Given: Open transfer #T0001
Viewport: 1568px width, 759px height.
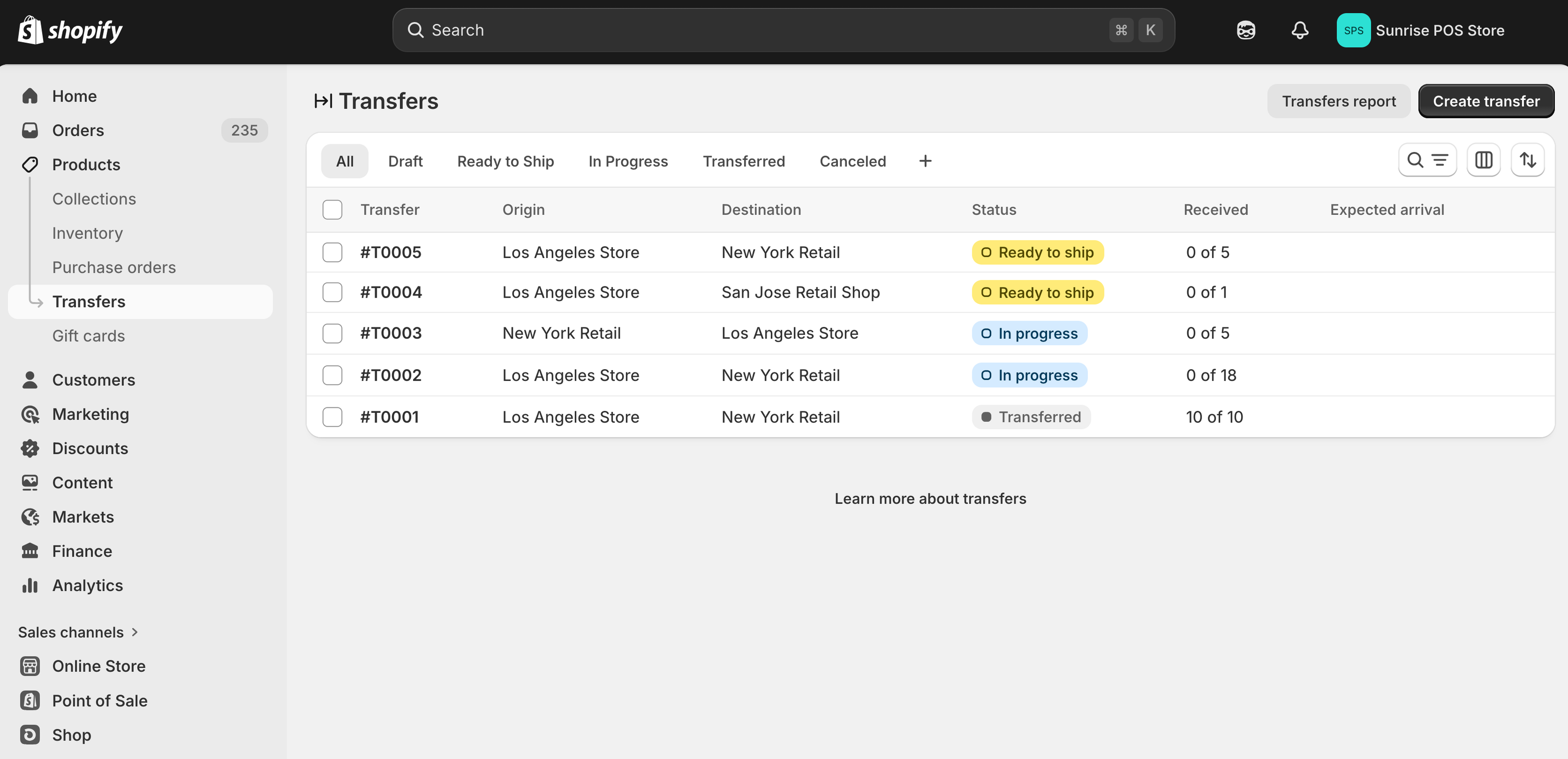Looking at the screenshot, I should coord(390,417).
